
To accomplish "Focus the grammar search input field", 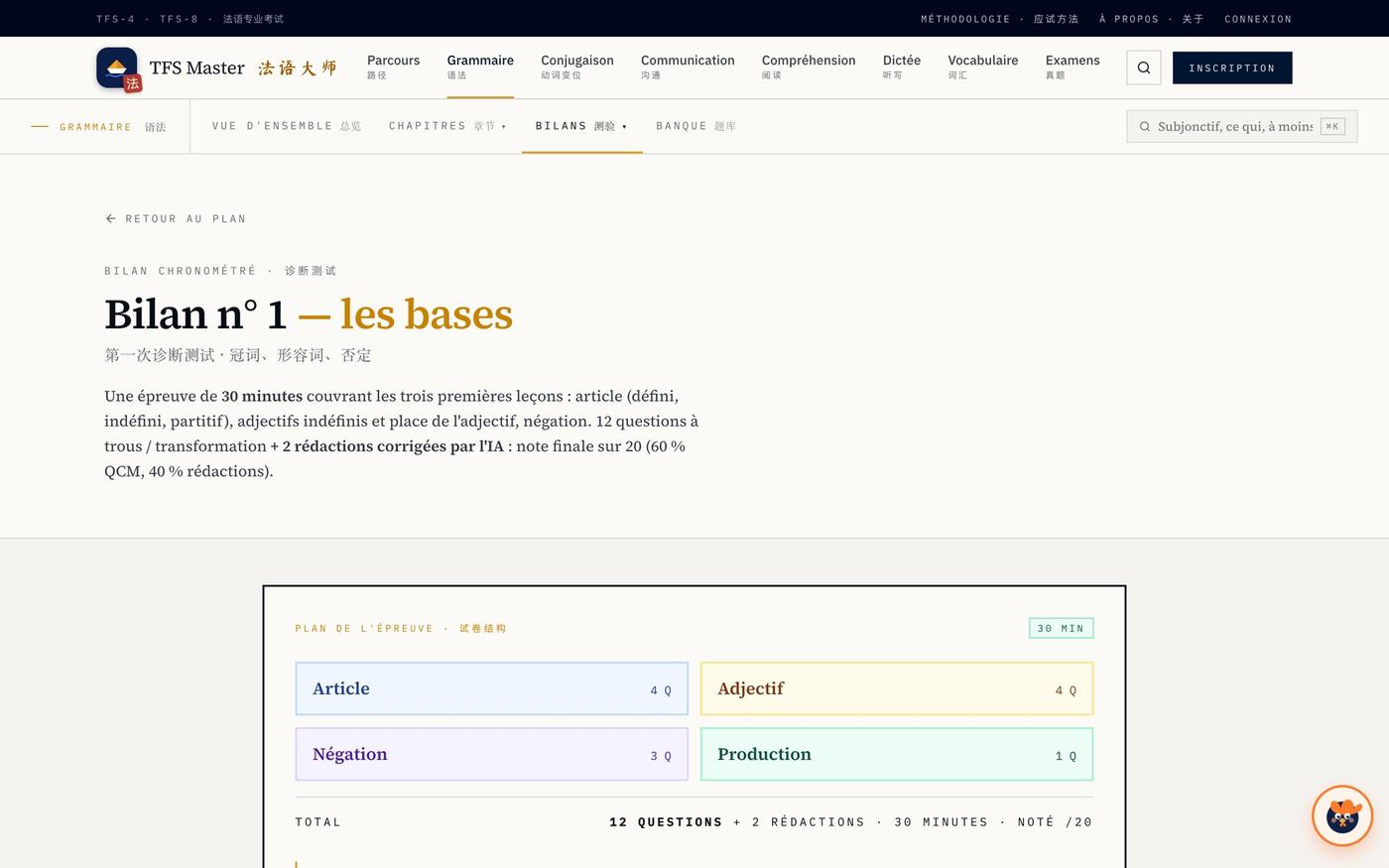I will click(x=1242, y=126).
